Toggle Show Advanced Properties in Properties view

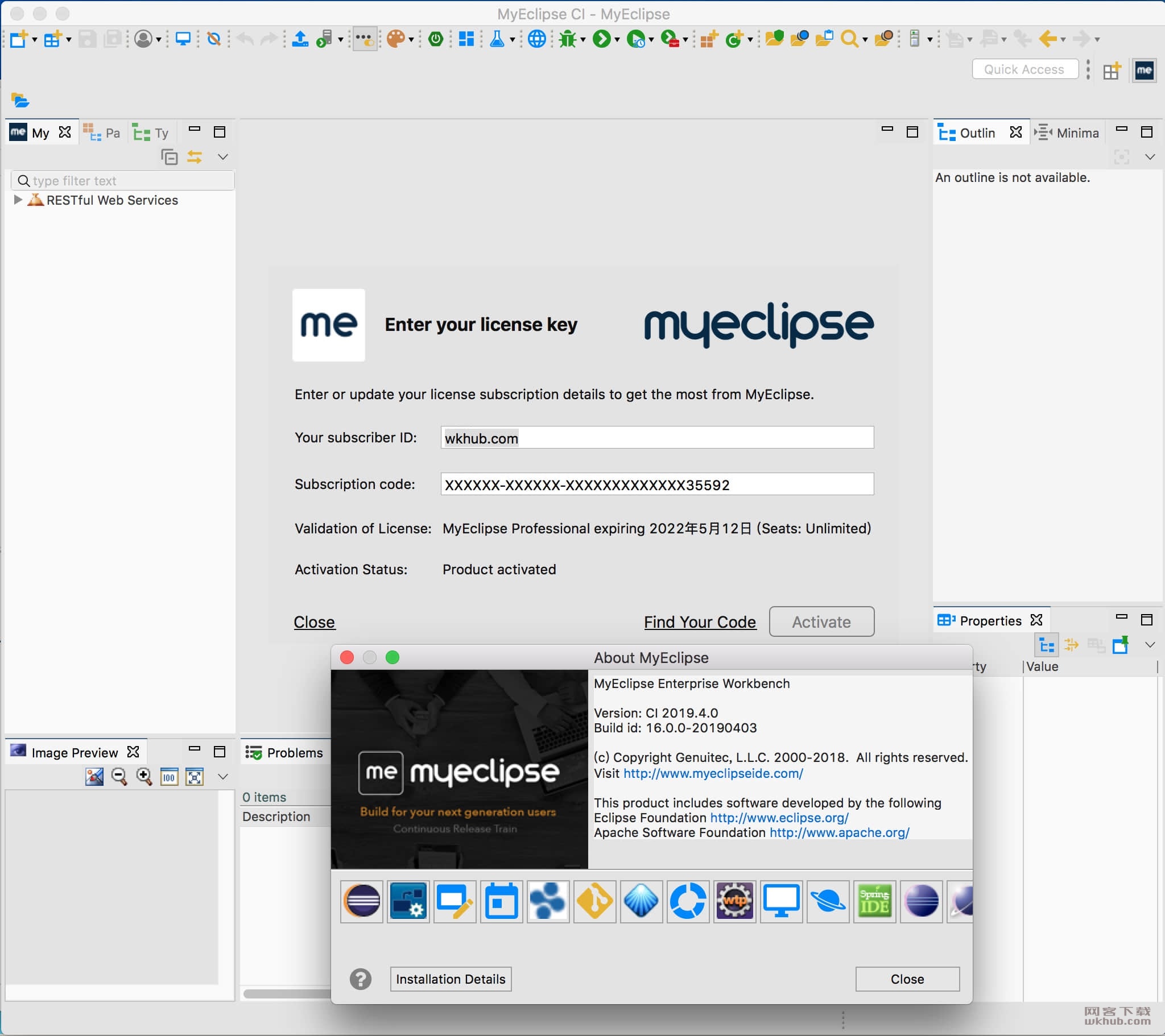pos(1072,645)
